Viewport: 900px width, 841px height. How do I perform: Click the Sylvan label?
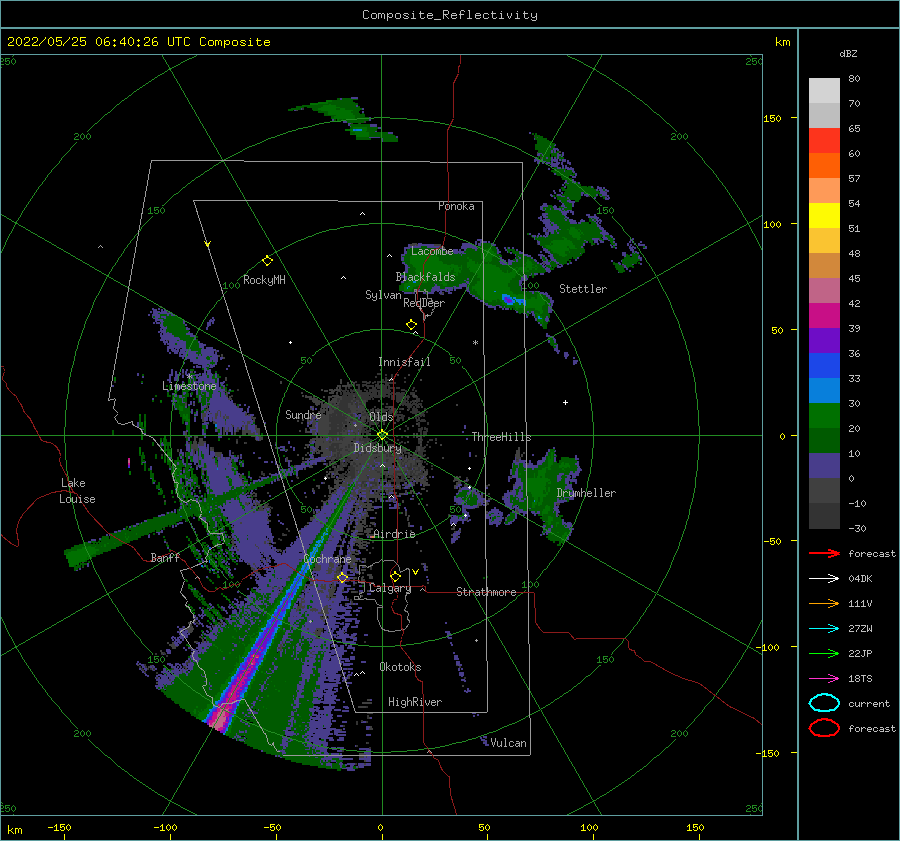(x=383, y=295)
